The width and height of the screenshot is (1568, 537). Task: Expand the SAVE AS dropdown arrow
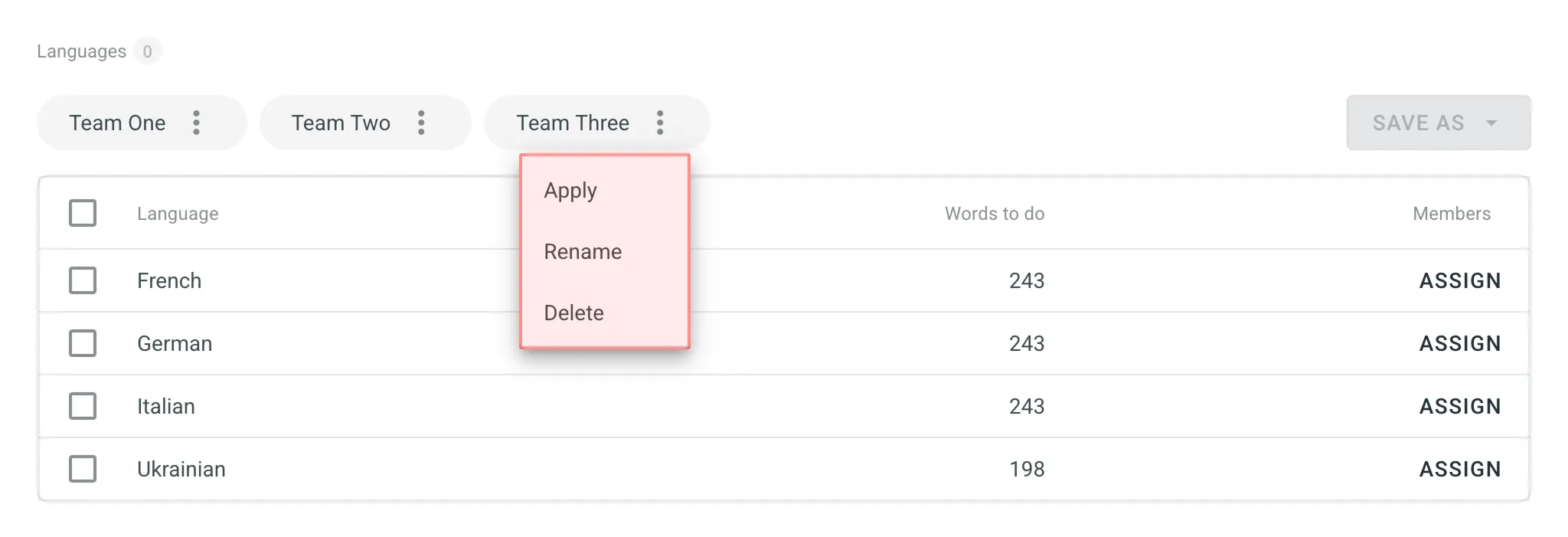point(1491,123)
